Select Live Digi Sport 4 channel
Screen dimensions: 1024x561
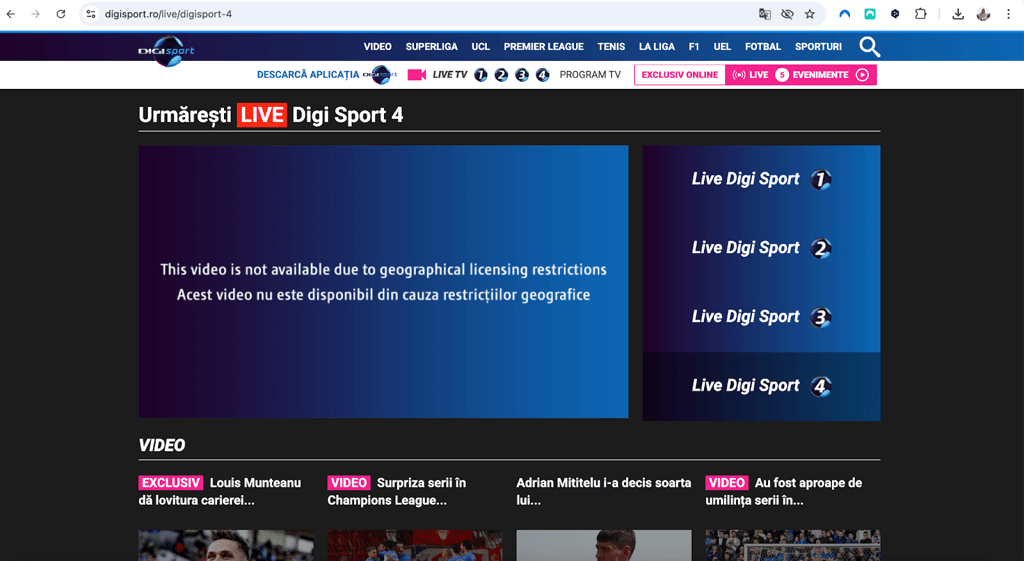point(761,386)
